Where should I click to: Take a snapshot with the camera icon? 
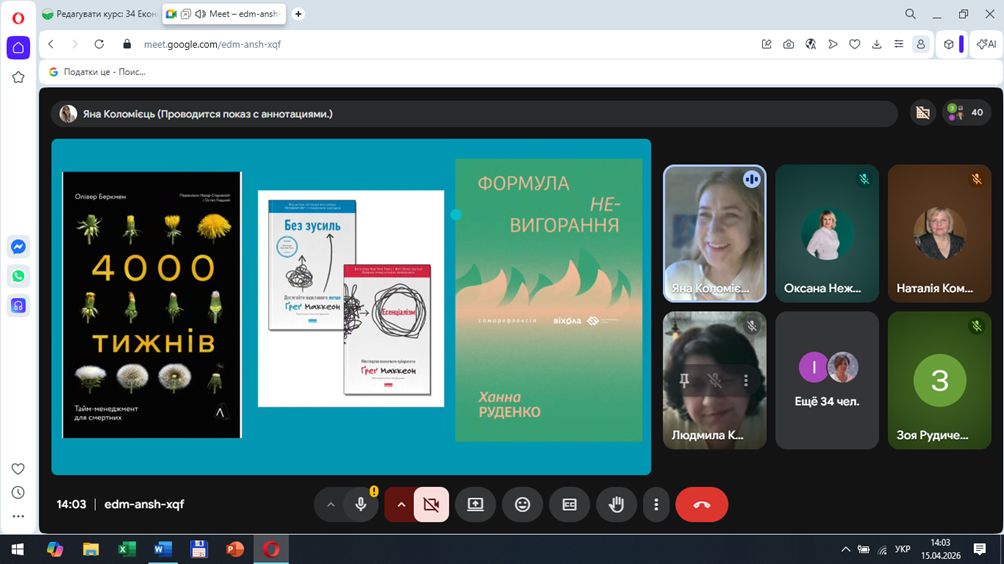pyautogui.click(x=788, y=44)
